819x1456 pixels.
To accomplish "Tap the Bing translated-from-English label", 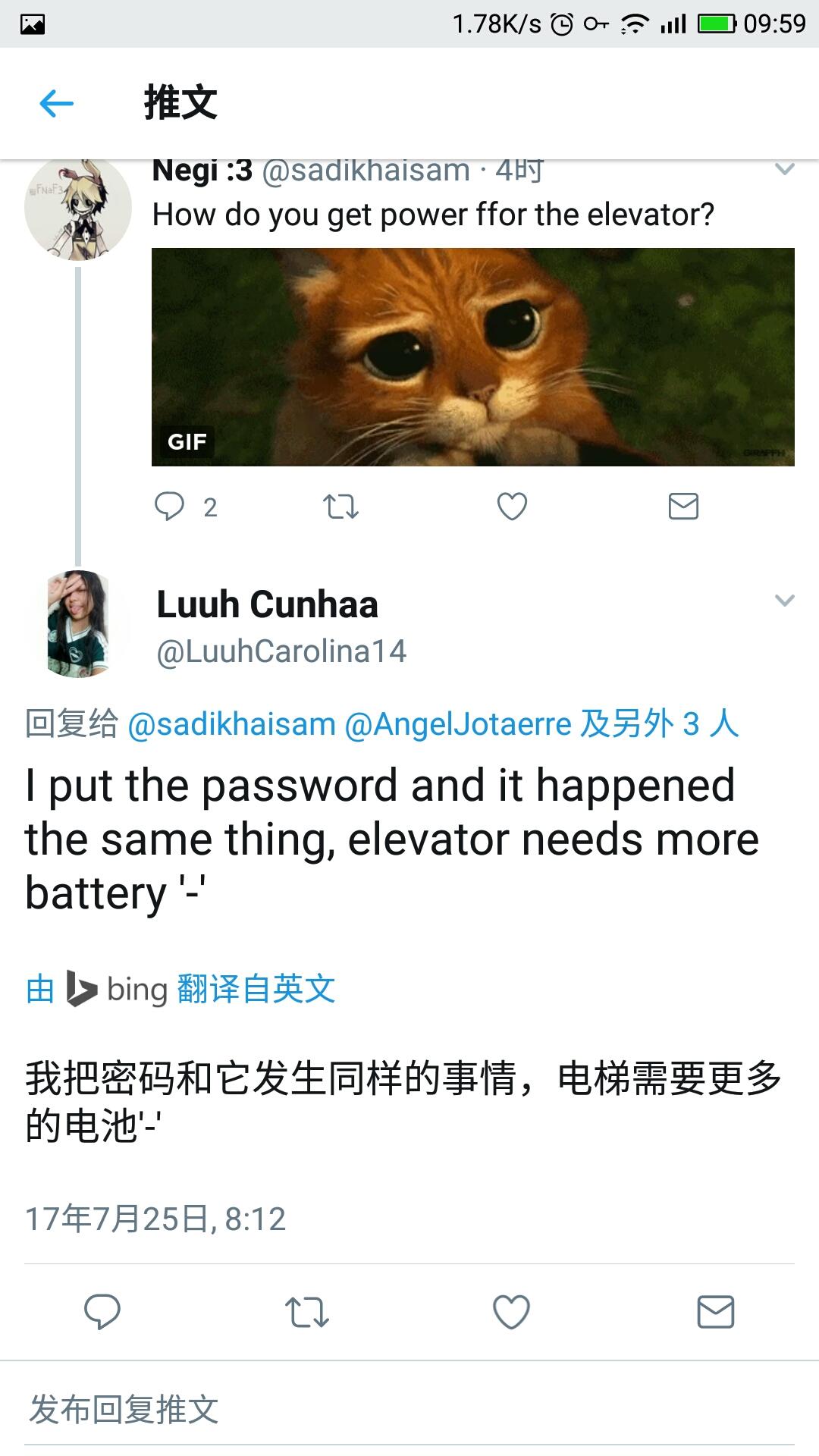I will coord(180,989).
